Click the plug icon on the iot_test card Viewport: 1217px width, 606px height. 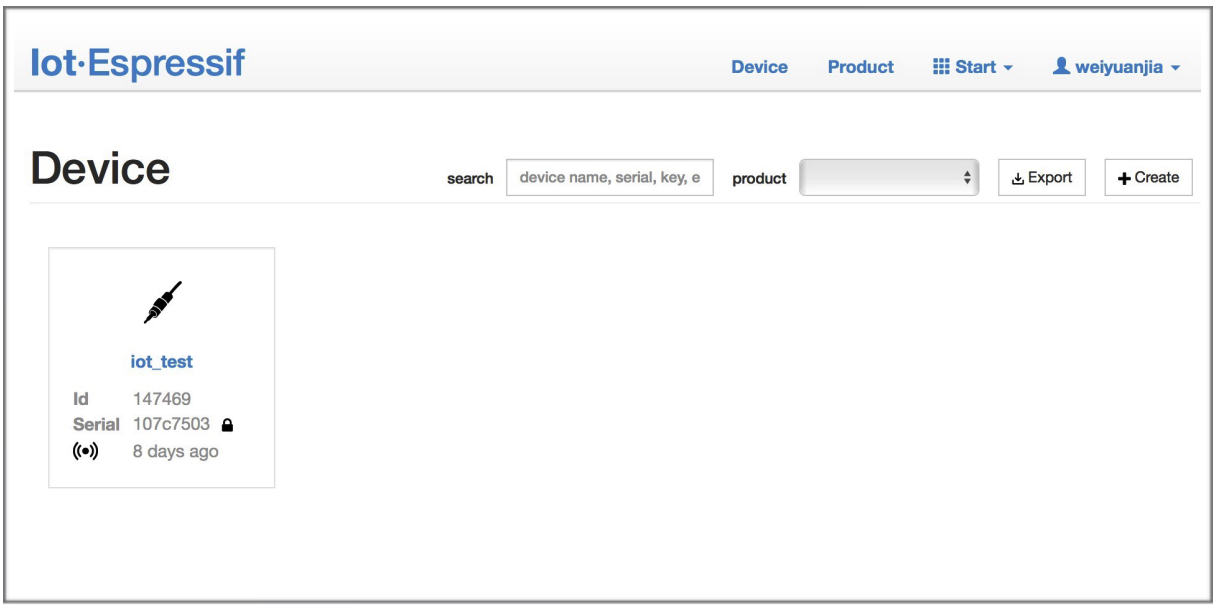pyautogui.click(x=162, y=303)
